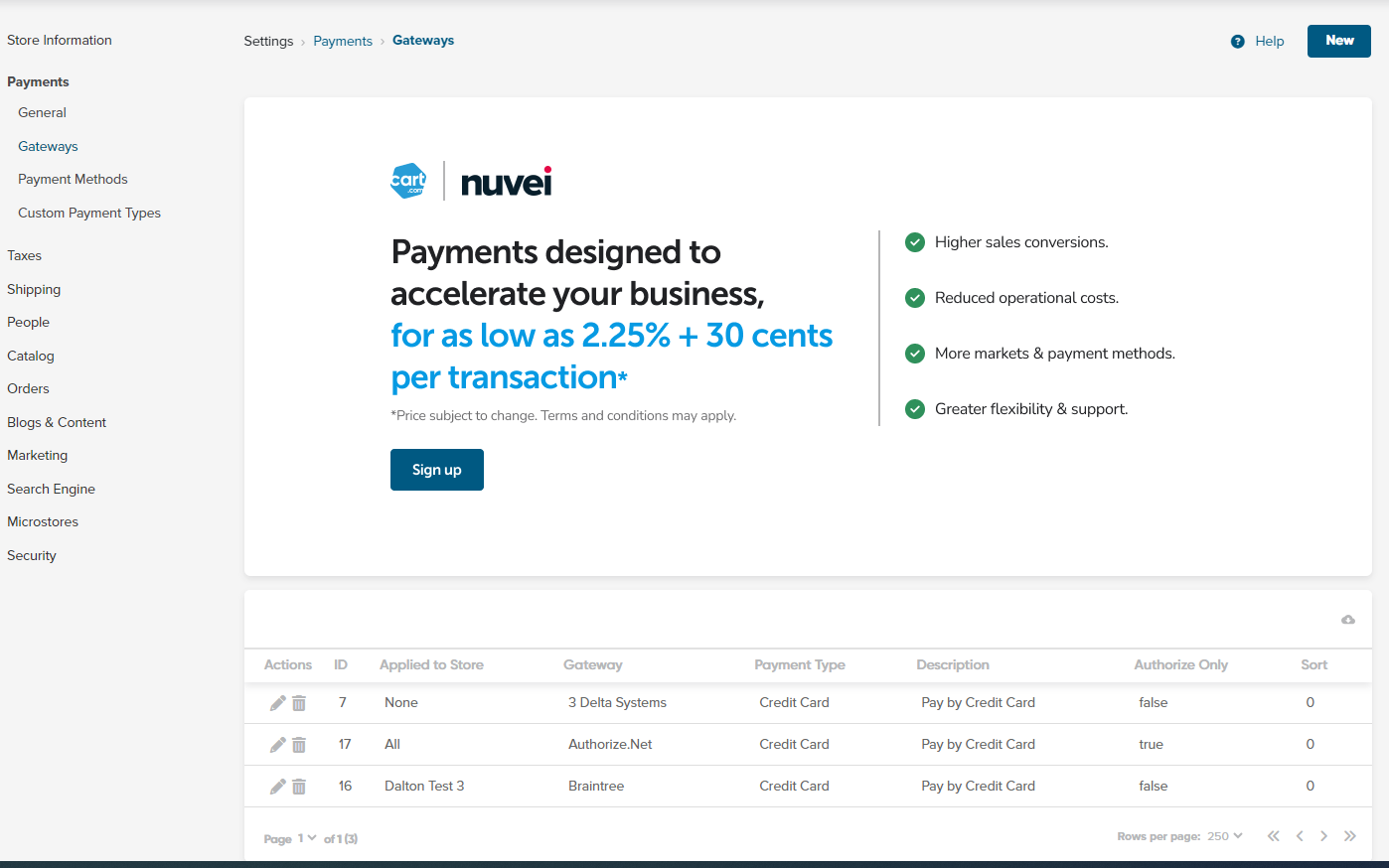The image size is (1389, 868).
Task: Click the 'Higher sales conversions.' text
Action: [1021, 242]
